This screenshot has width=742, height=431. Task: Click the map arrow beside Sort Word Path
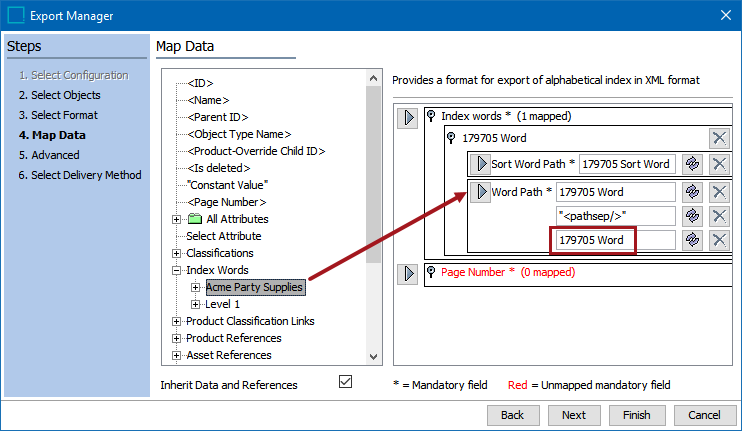479,164
